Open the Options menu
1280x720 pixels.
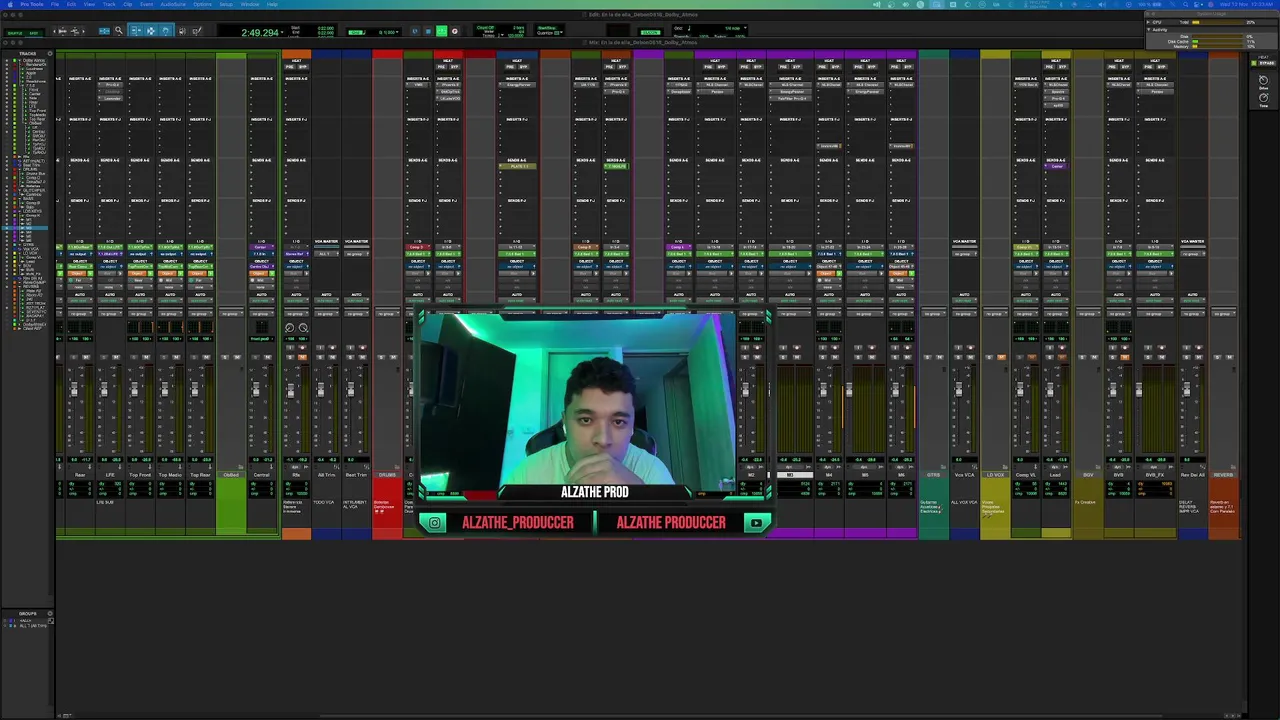tap(203, 4)
